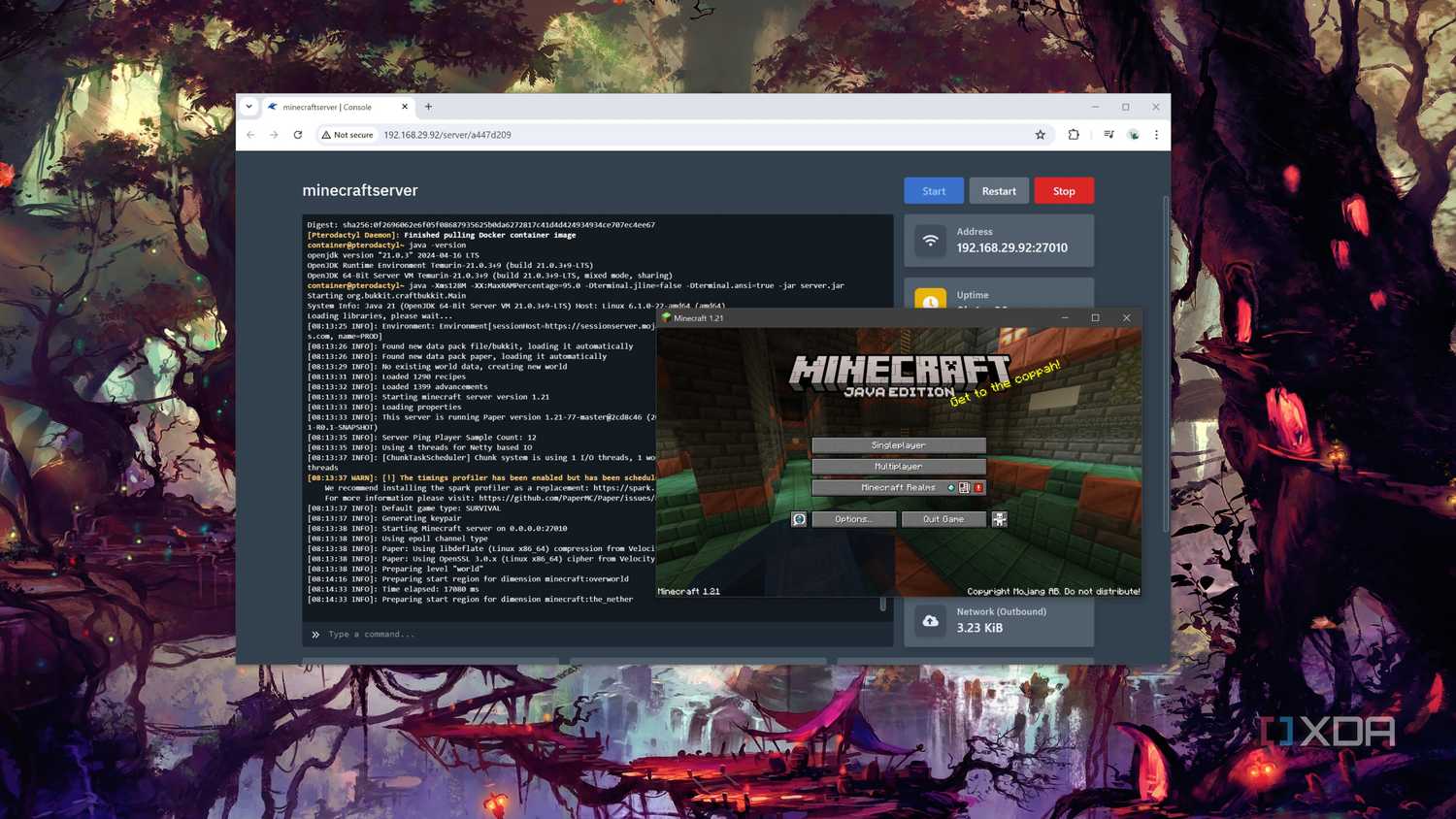Viewport: 1456px width, 819px height.
Task: Restart the minecraftserver
Action: coord(999,191)
